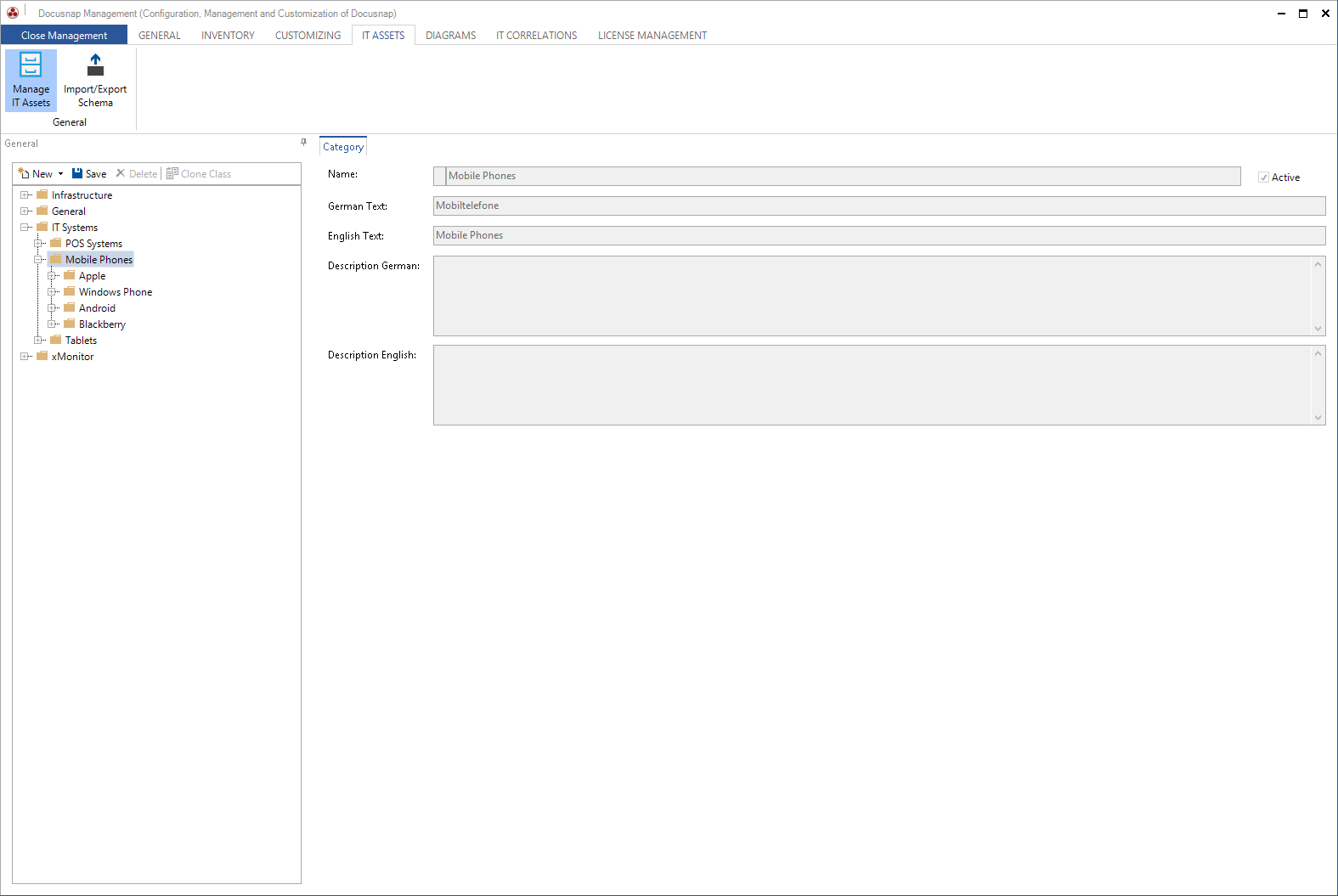This screenshot has height=896, width=1338.
Task: Click the folder icon beside Apple
Action: 70,275
